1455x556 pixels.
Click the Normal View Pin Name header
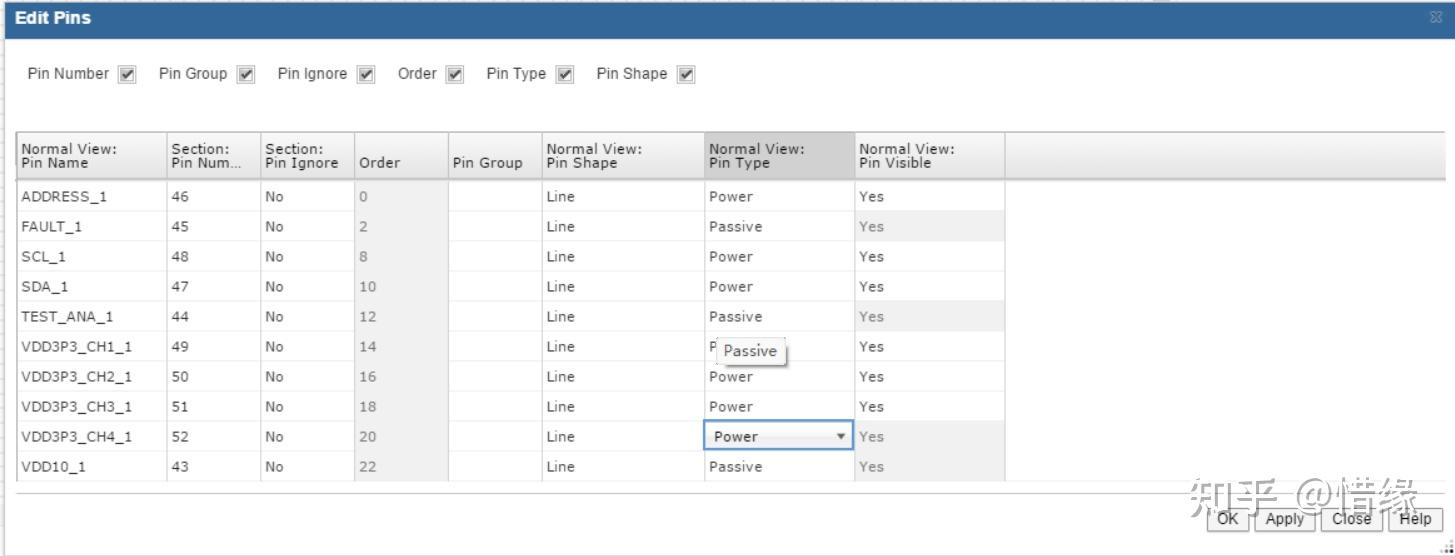[x=91, y=156]
